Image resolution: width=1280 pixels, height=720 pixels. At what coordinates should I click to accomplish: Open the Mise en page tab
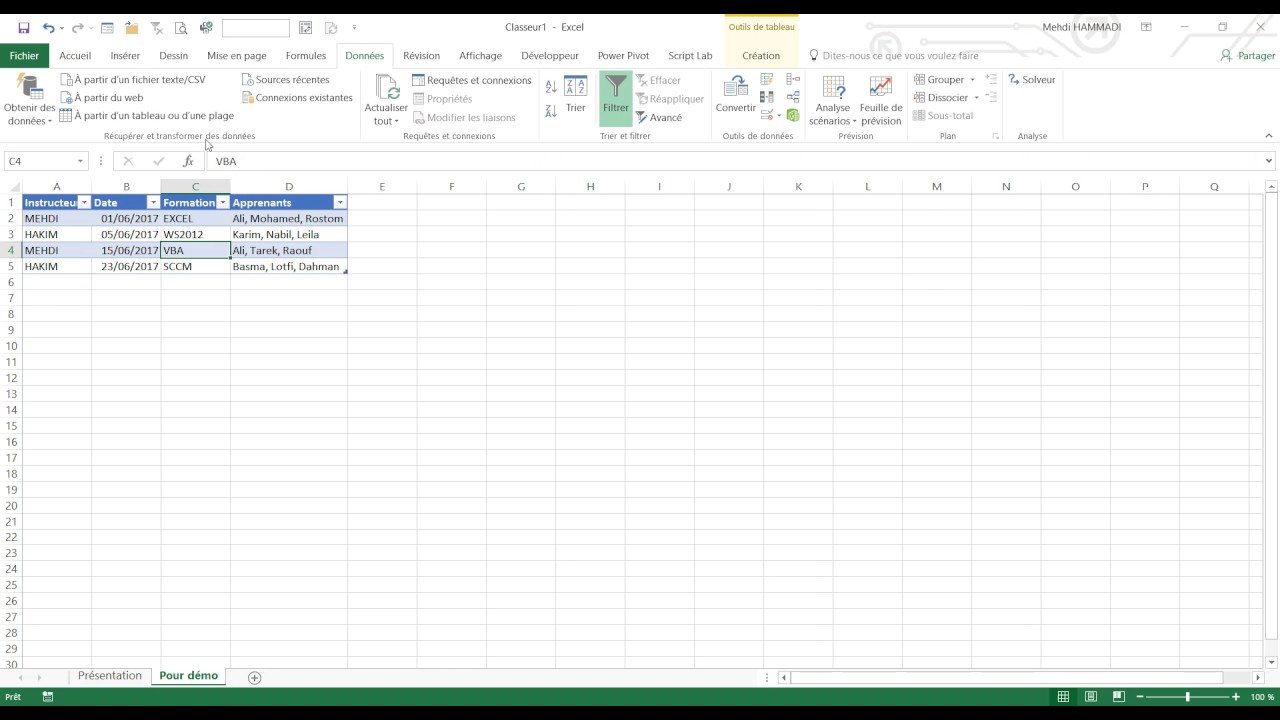237,56
